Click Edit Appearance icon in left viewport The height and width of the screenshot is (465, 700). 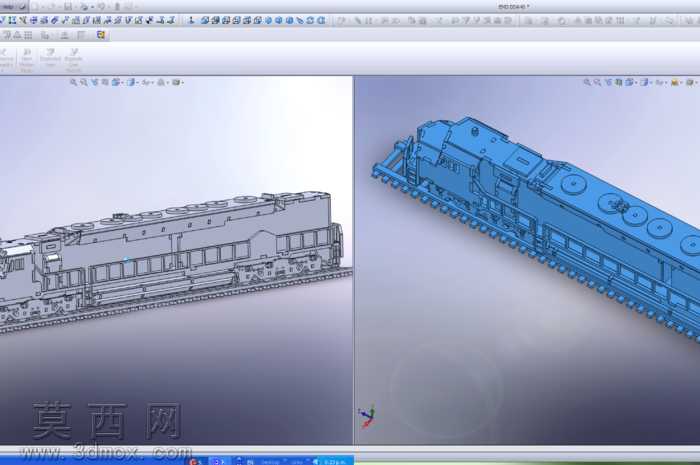[x=160, y=83]
